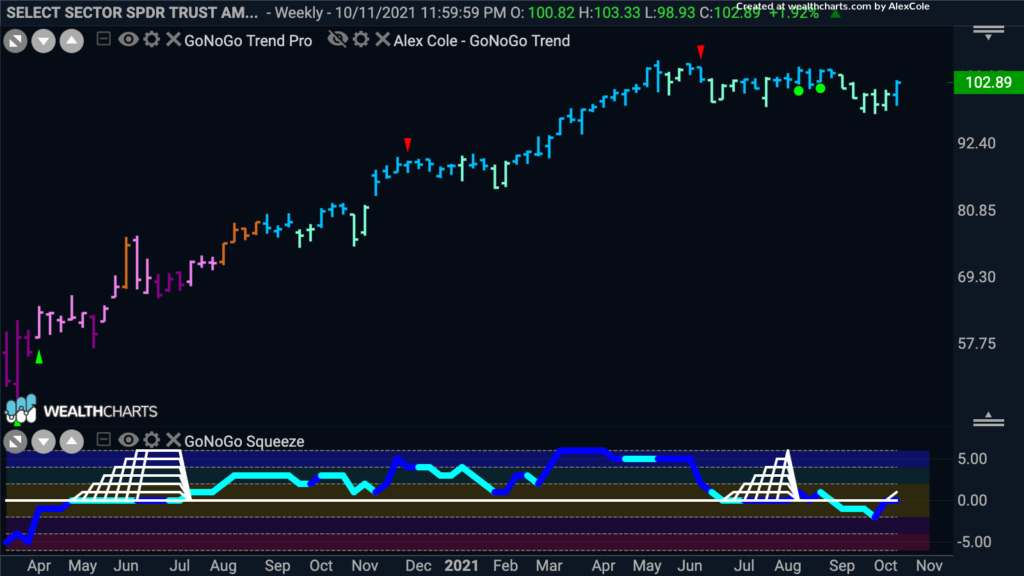The height and width of the screenshot is (576, 1024).
Task: Move top pane down with arrow button
Action: click(44, 42)
